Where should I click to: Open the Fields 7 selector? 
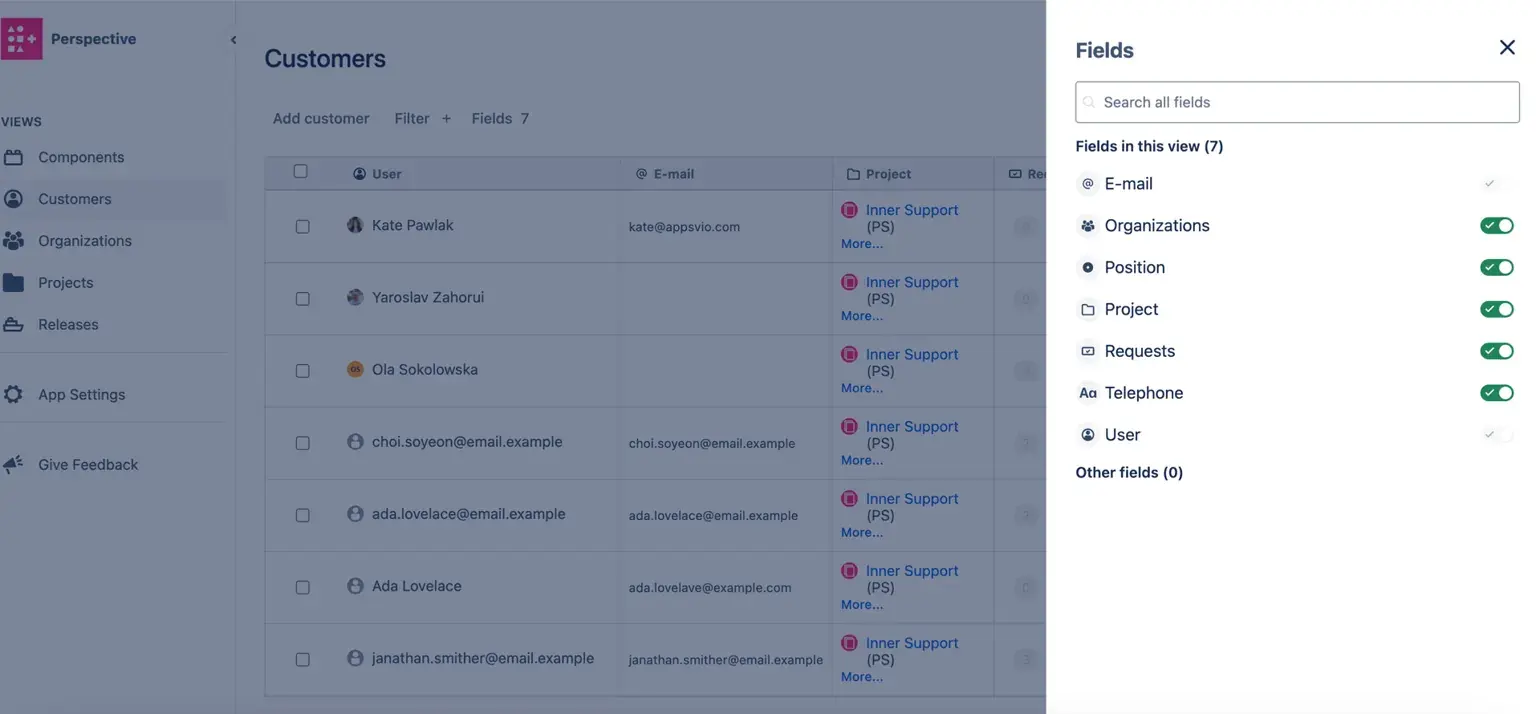pyautogui.click(x=500, y=118)
